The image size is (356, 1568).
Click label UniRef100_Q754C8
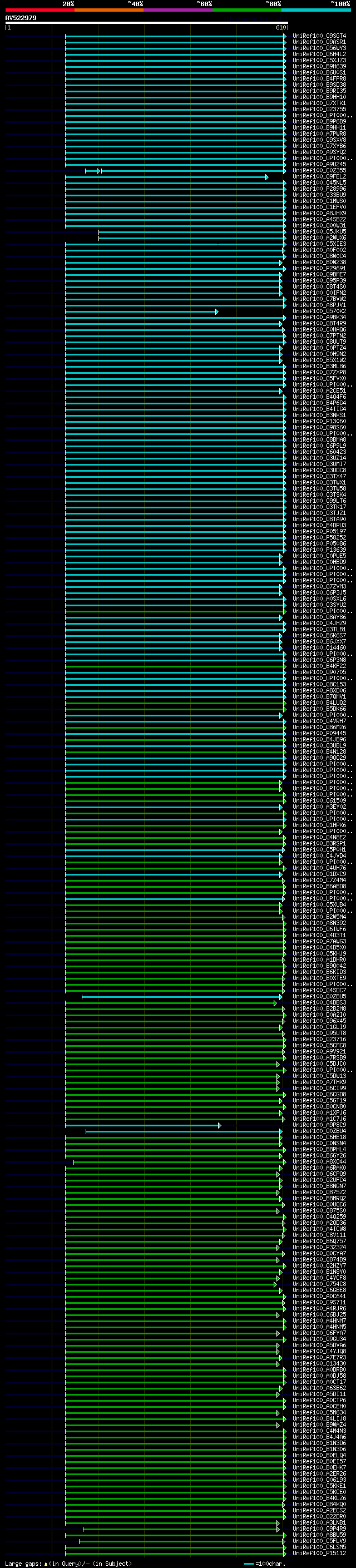(x=319, y=1284)
